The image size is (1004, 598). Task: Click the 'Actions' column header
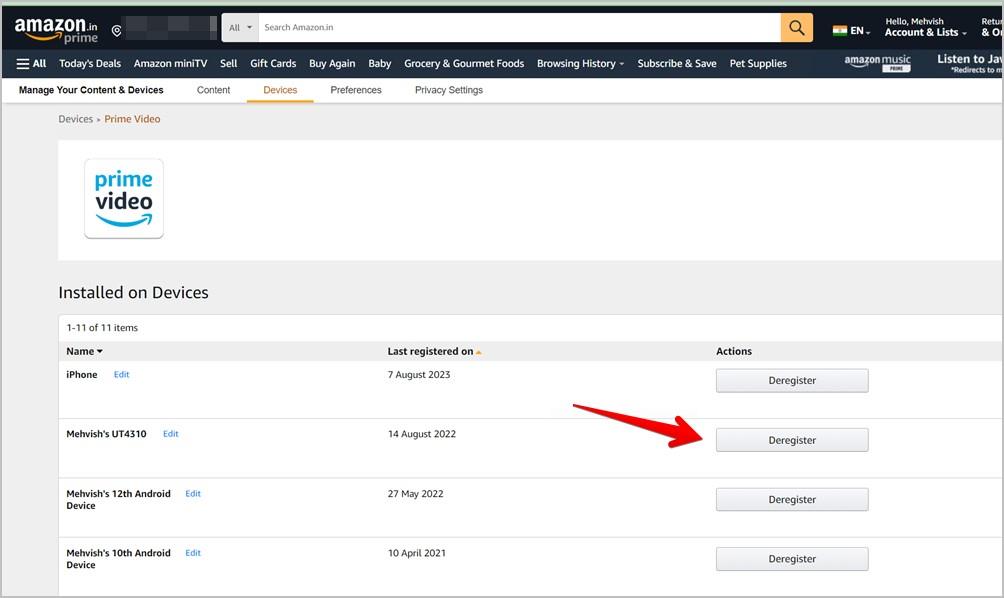(734, 351)
